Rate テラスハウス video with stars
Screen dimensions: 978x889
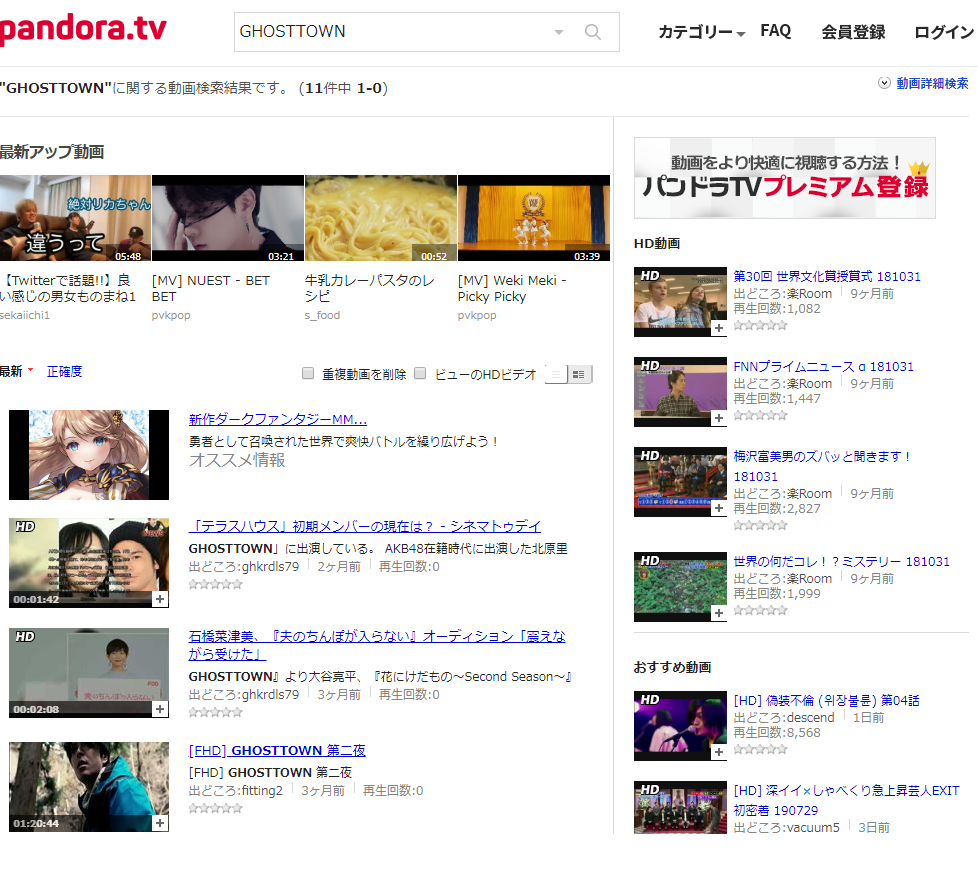pos(216,585)
